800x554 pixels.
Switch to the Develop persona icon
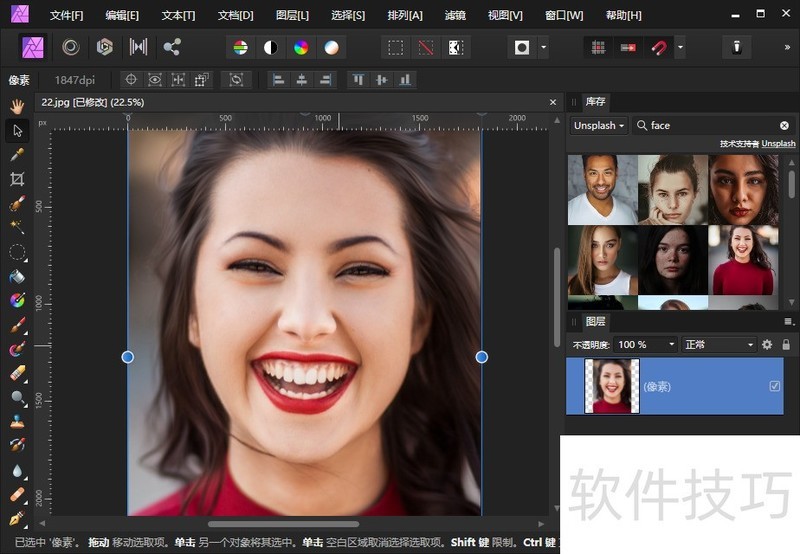pyautogui.click(x=105, y=47)
